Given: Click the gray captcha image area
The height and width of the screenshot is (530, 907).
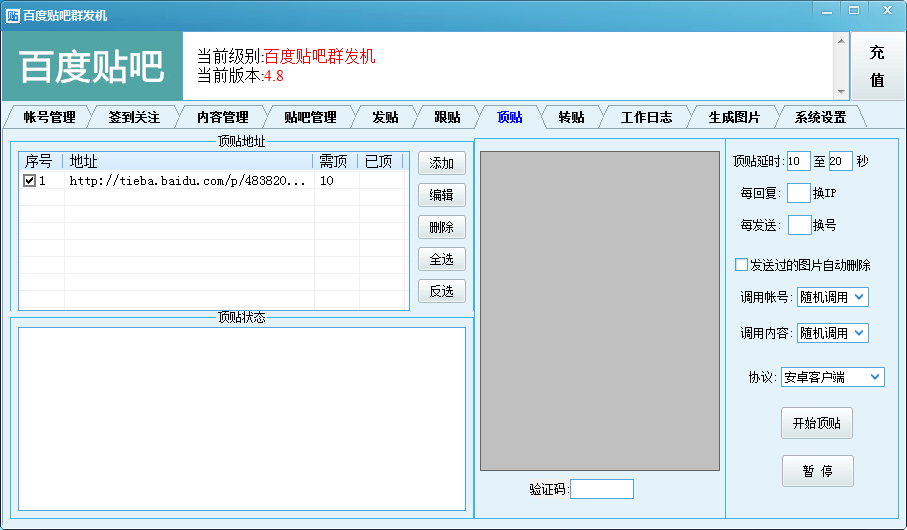Looking at the screenshot, I should 600,311.
